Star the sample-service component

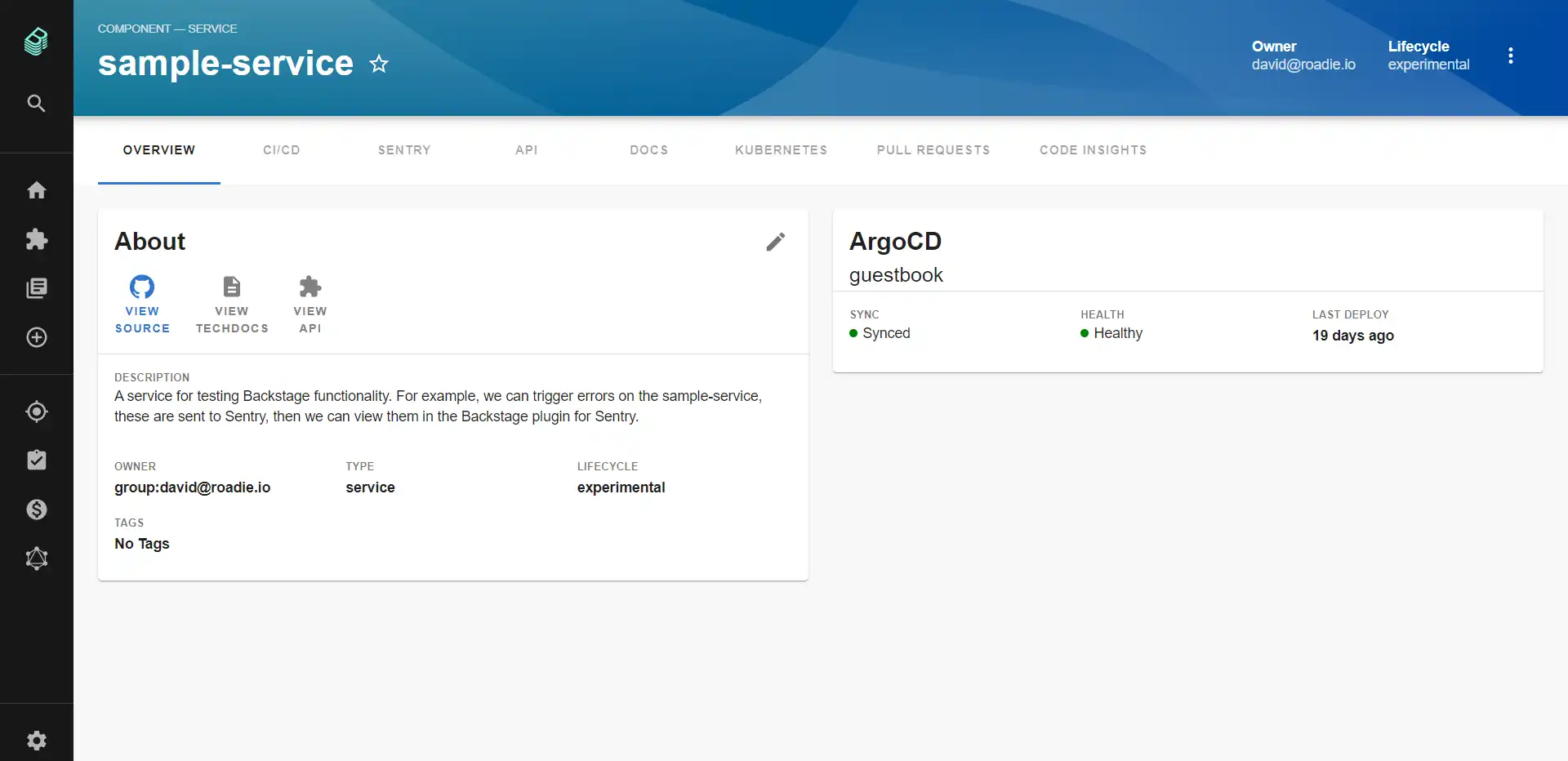coord(379,64)
